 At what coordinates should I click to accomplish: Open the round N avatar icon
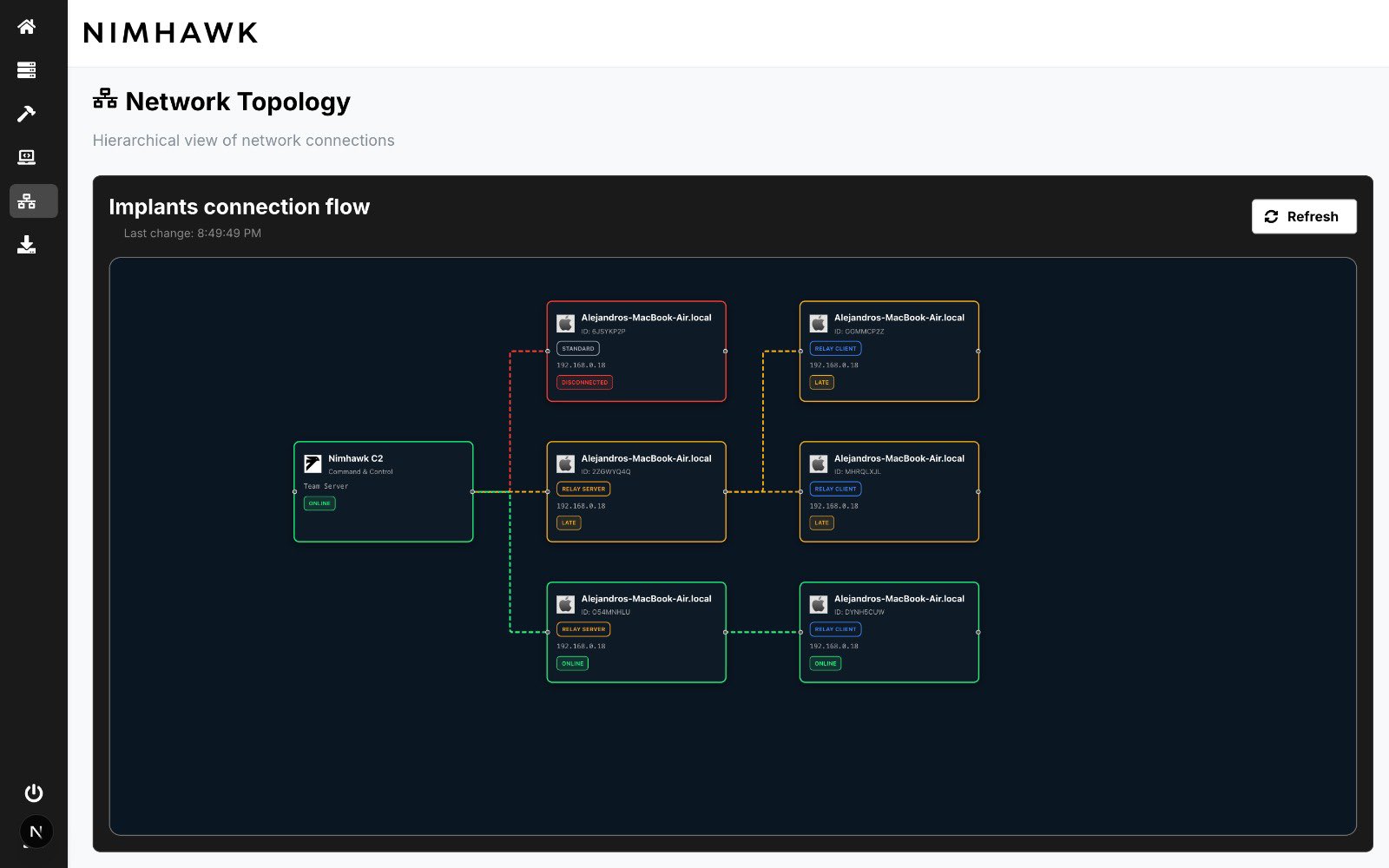pos(36,832)
